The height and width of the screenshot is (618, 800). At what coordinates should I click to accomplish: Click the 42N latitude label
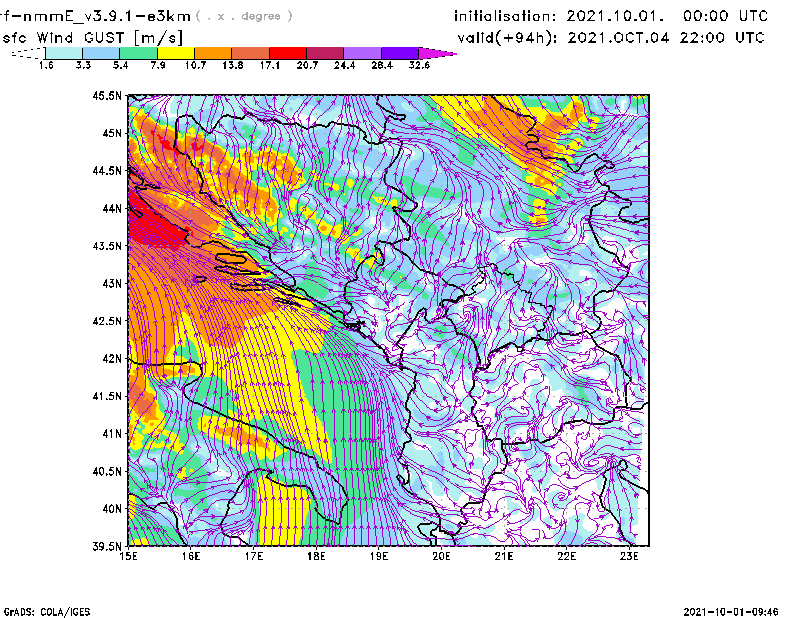click(x=112, y=359)
